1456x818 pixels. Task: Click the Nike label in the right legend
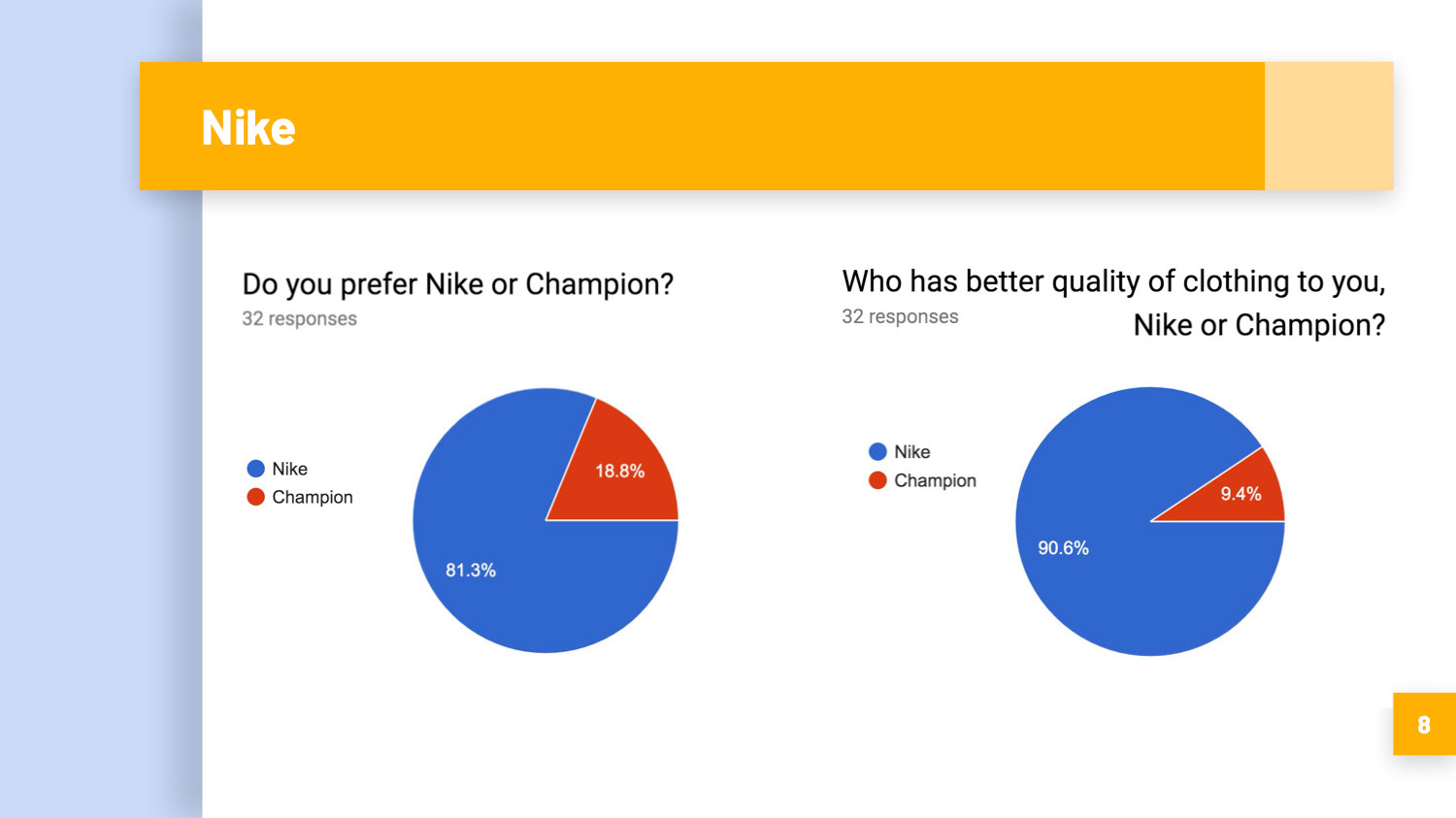click(911, 451)
